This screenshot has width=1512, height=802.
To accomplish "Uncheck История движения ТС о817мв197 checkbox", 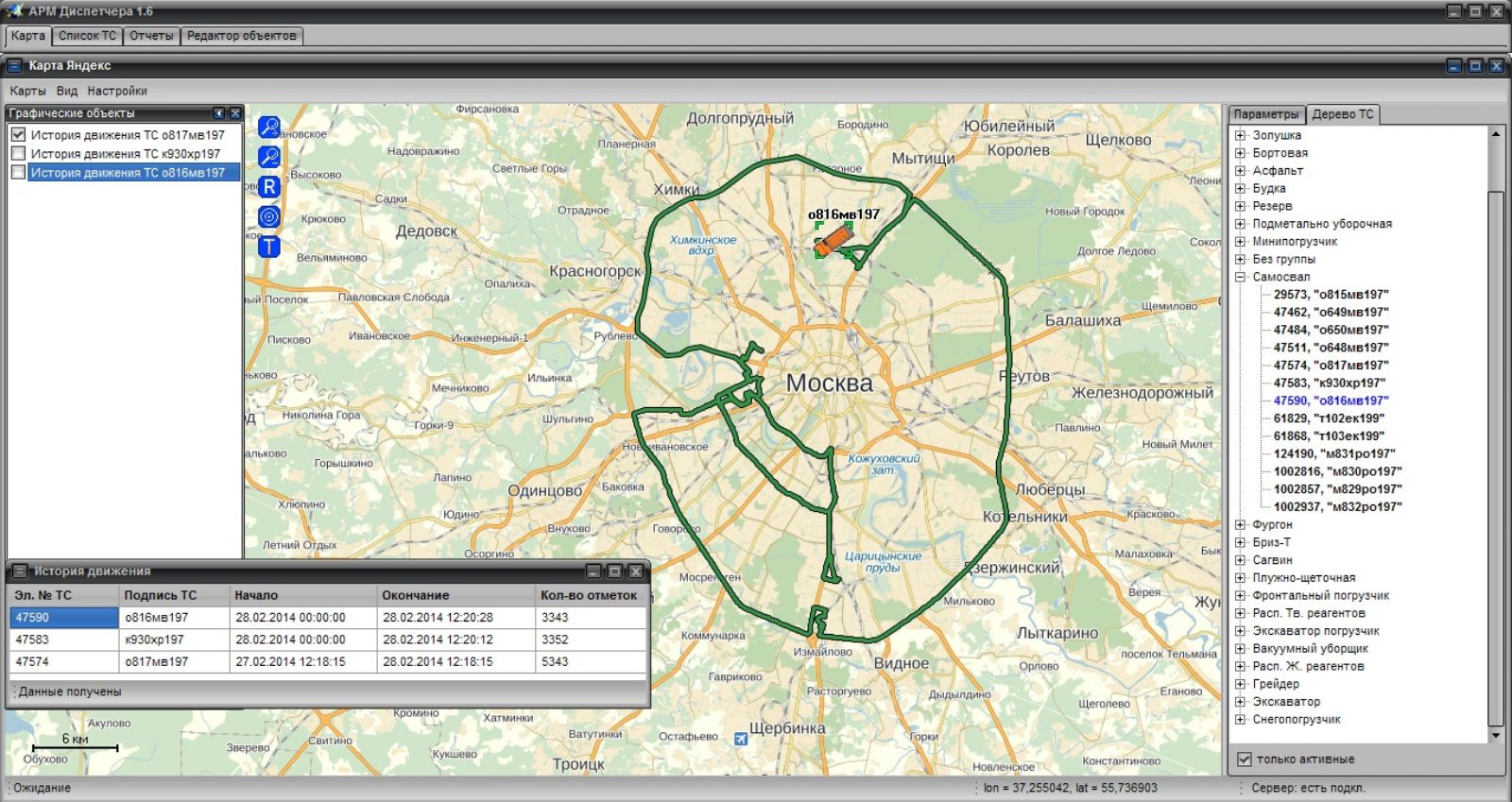I will click(x=18, y=135).
